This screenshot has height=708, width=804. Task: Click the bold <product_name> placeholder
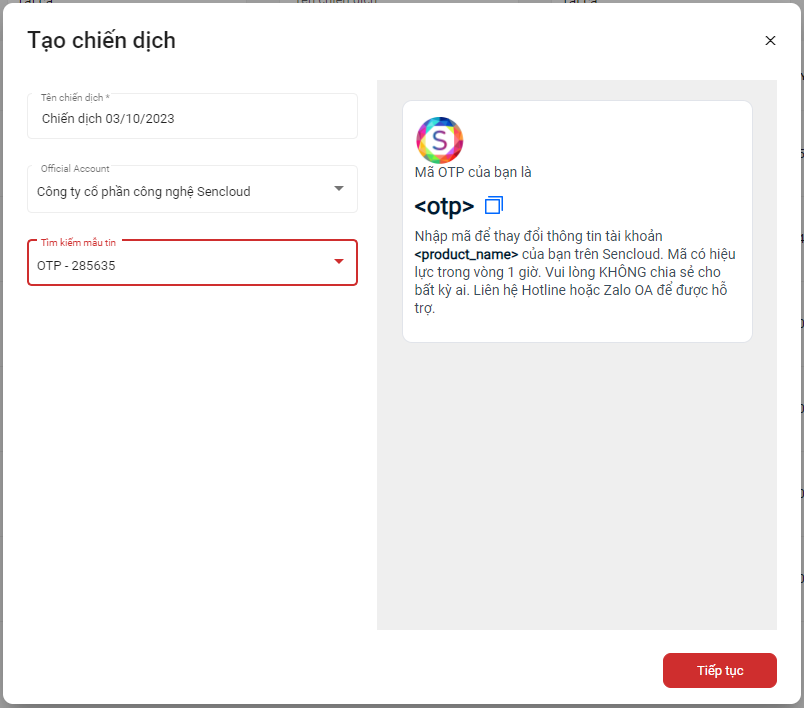(466, 254)
